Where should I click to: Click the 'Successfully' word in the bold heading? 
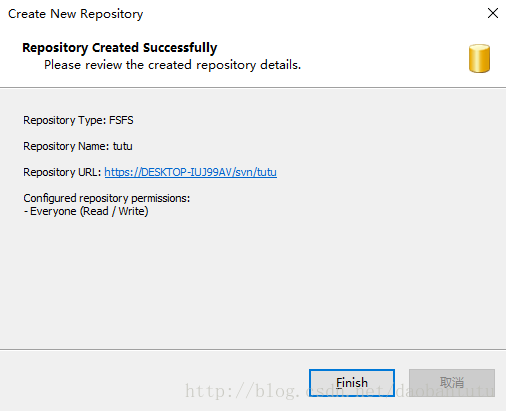click(180, 48)
